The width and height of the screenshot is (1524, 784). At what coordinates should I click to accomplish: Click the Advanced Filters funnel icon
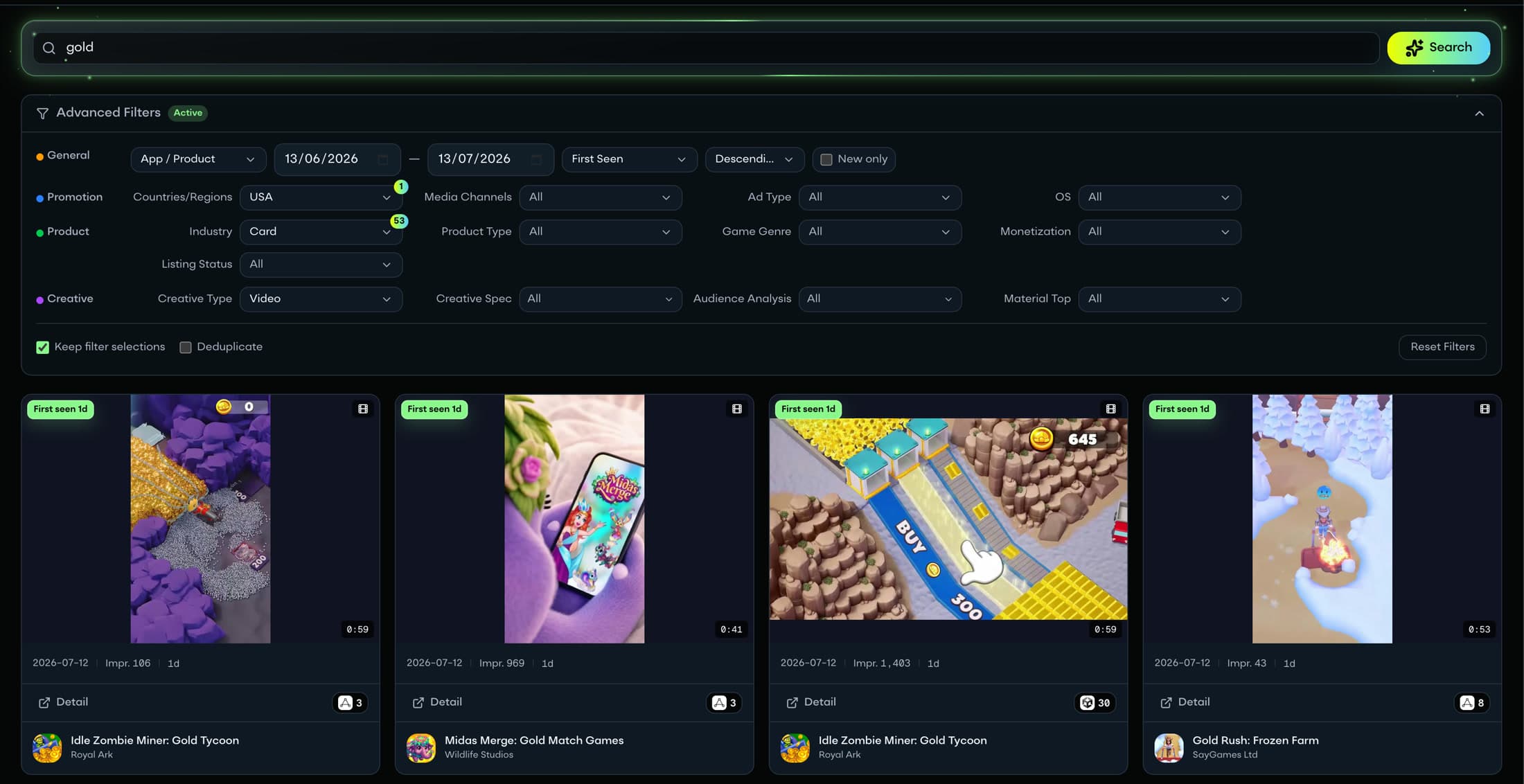coord(42,113)
